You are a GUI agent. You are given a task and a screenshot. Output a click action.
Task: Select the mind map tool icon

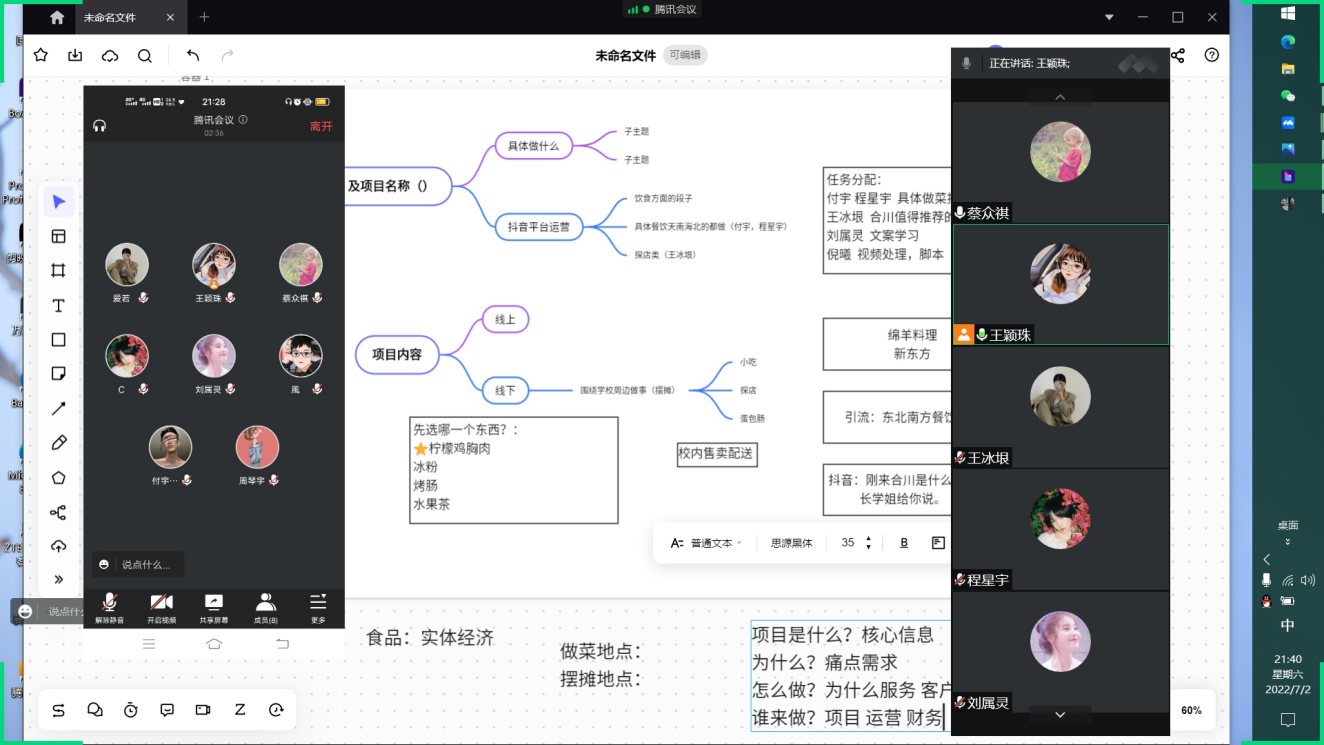pos(59,513)
